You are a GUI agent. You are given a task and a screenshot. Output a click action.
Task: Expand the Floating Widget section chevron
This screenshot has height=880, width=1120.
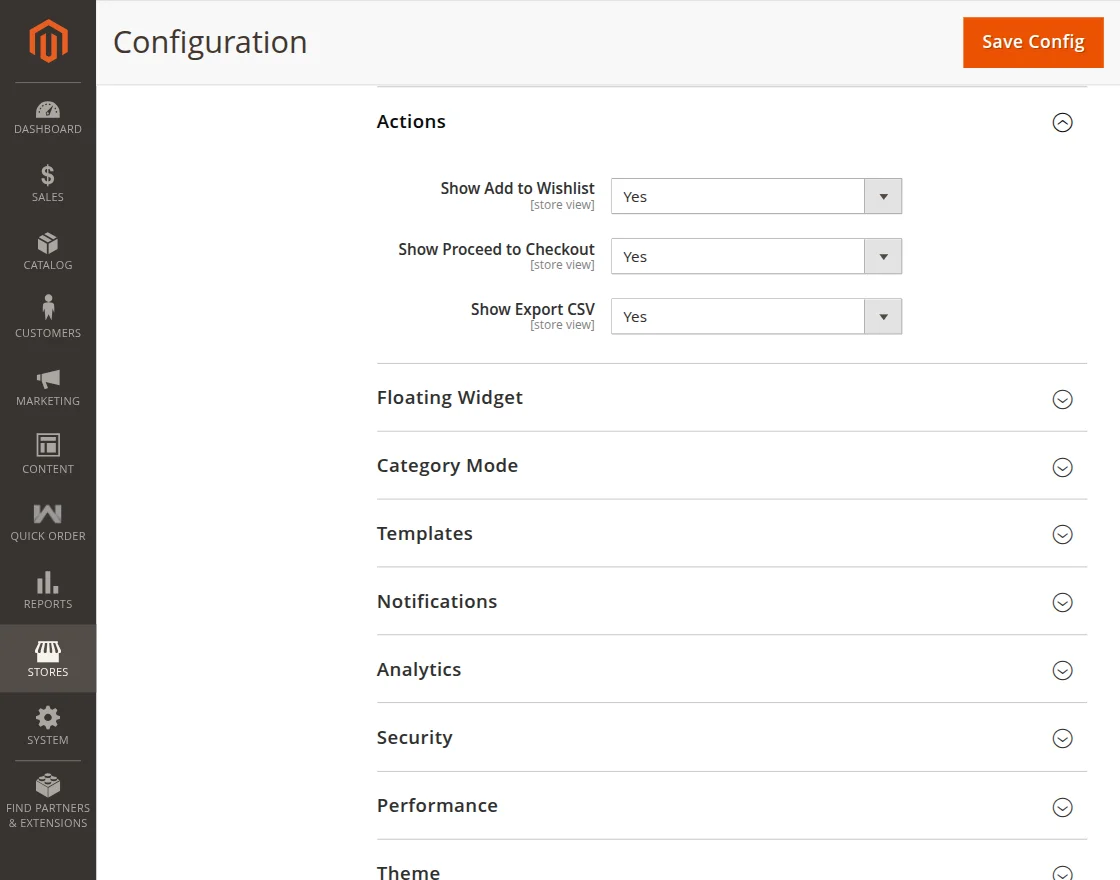pyautogui.click(x=1062, y=399)
